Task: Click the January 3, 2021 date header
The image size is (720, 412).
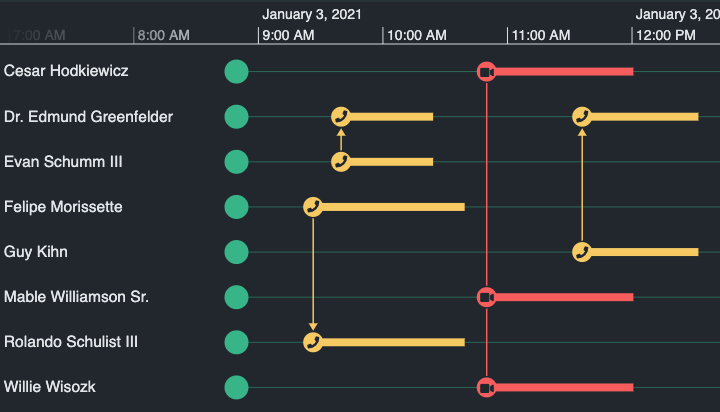Action: (311, 15)
